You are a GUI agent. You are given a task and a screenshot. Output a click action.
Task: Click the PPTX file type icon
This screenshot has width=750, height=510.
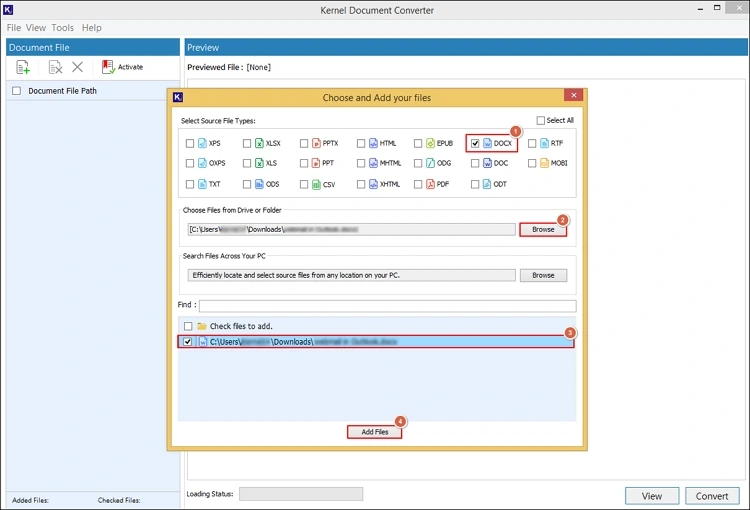(316, 143)
